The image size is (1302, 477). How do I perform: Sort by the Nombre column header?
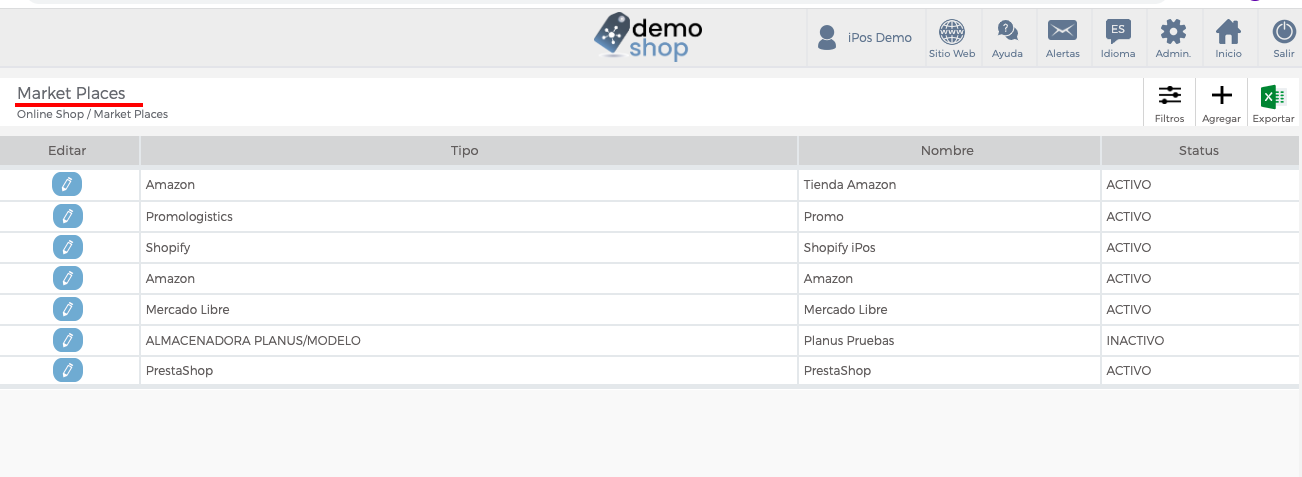click(949, 151)
